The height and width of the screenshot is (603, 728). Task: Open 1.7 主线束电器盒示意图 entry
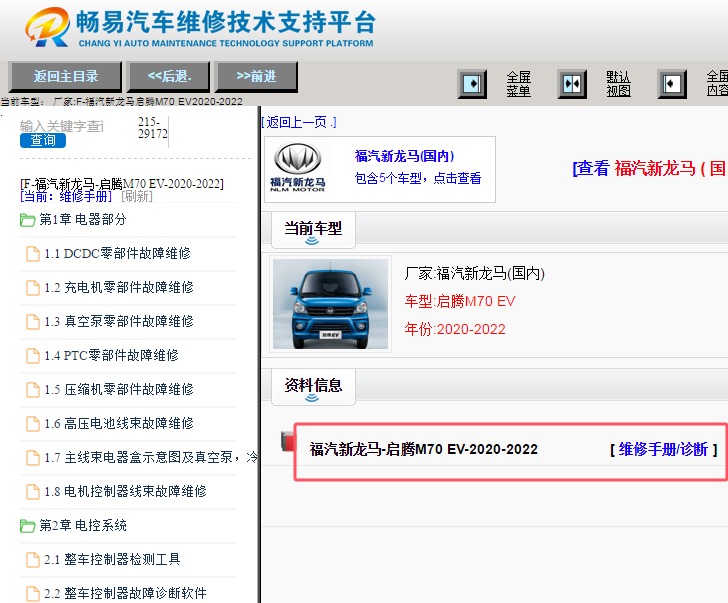(x=151, y=457)
